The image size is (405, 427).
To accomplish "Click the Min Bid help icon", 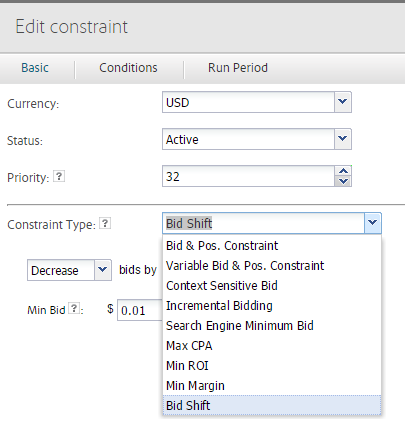I will point(74,308).
